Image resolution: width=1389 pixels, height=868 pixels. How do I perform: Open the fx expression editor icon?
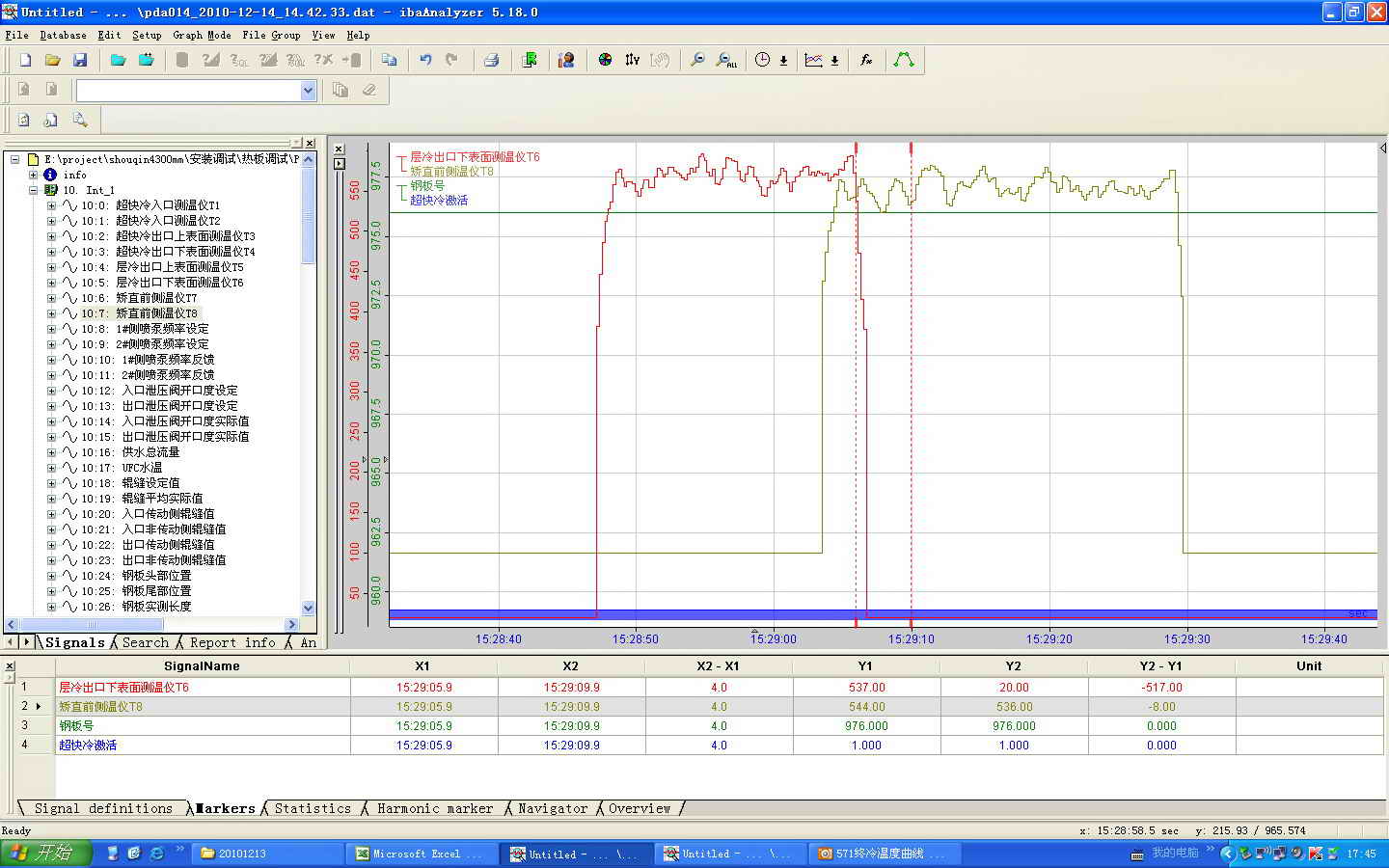pyautogui.click(x=866, y=60)
